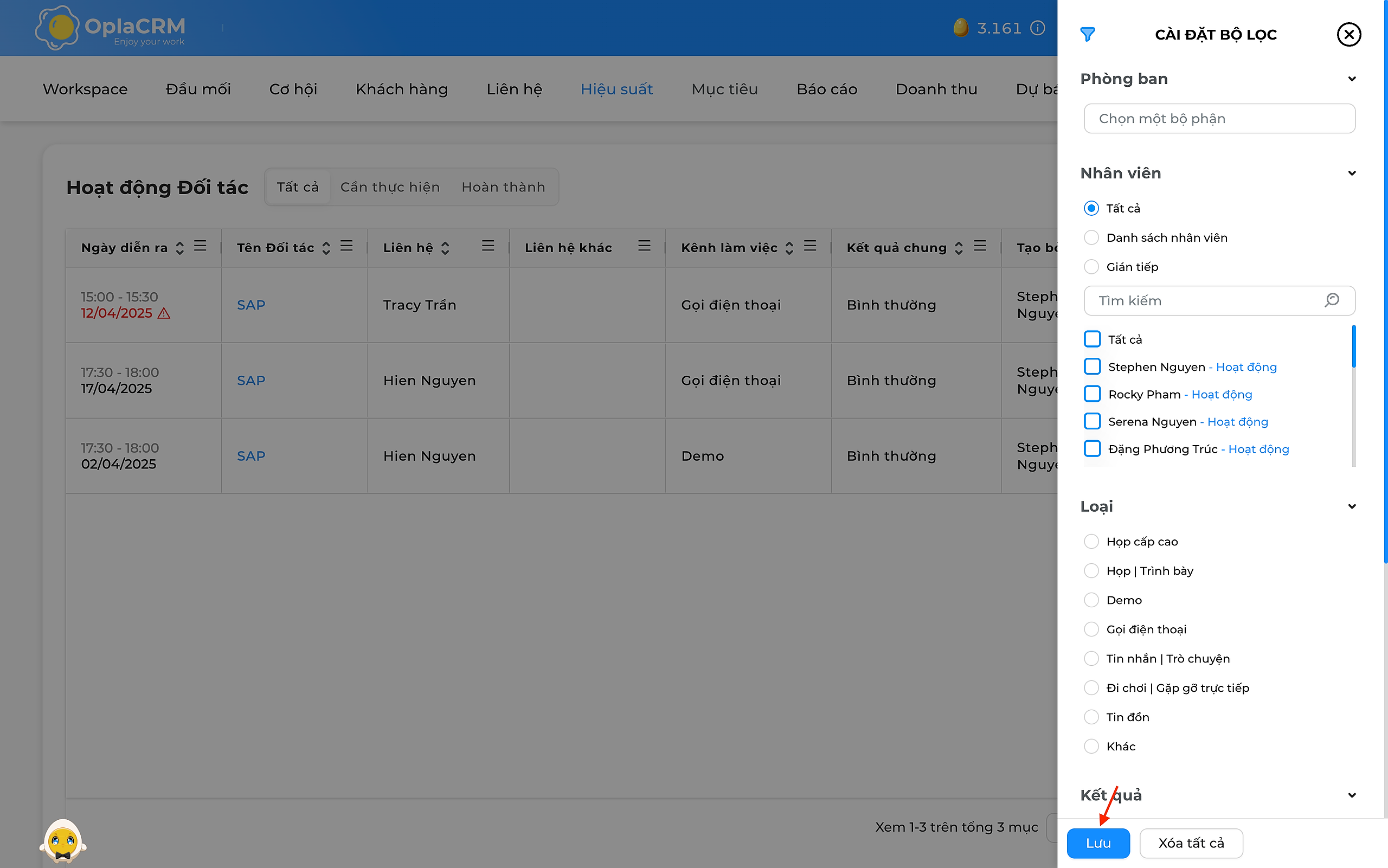
Task: Open the Liên hệ top menu
Action: tap(515, 89)
